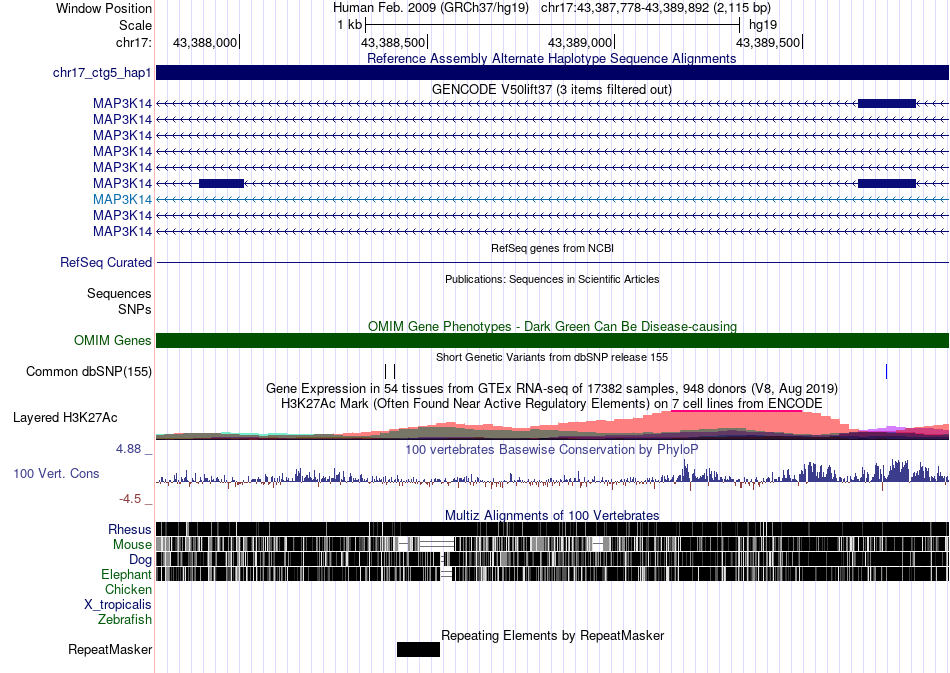Click the 'Sequences' track label
950x673 pixels.
[x=119, y=294]
